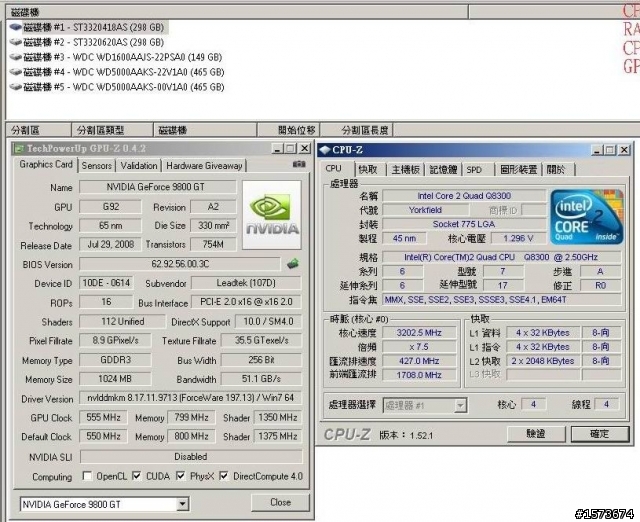Click BIOS Version field 62.92.56.00.3C
640x522 pixels.
[180, 264]
